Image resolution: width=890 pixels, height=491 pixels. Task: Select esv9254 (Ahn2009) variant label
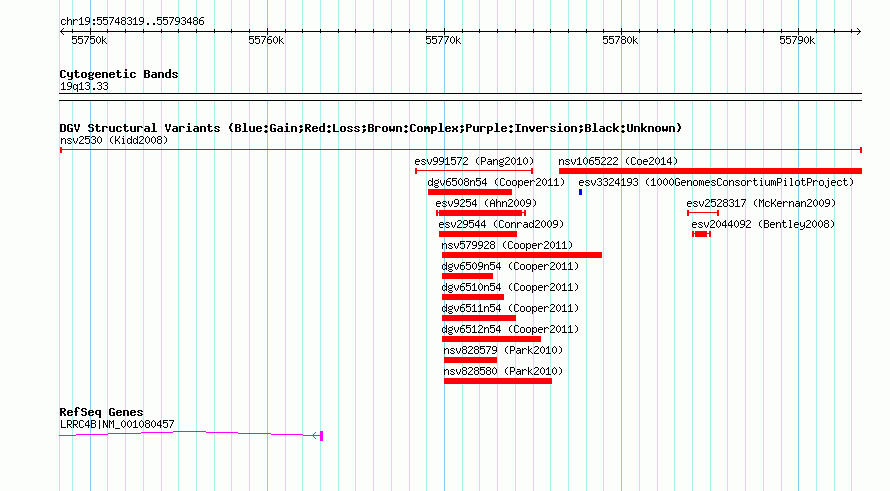tap(486, 203)
